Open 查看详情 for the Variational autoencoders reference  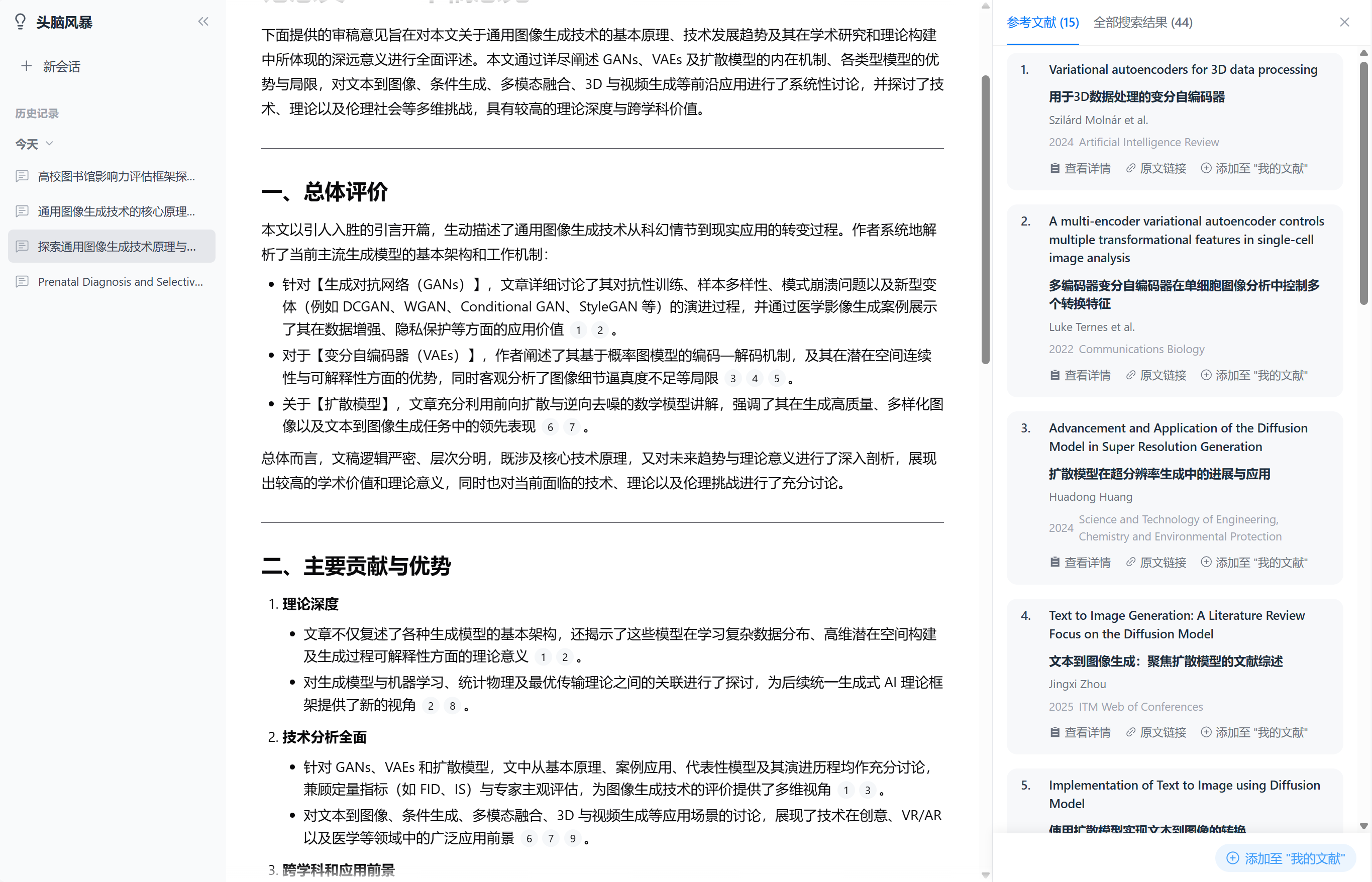1087,168
